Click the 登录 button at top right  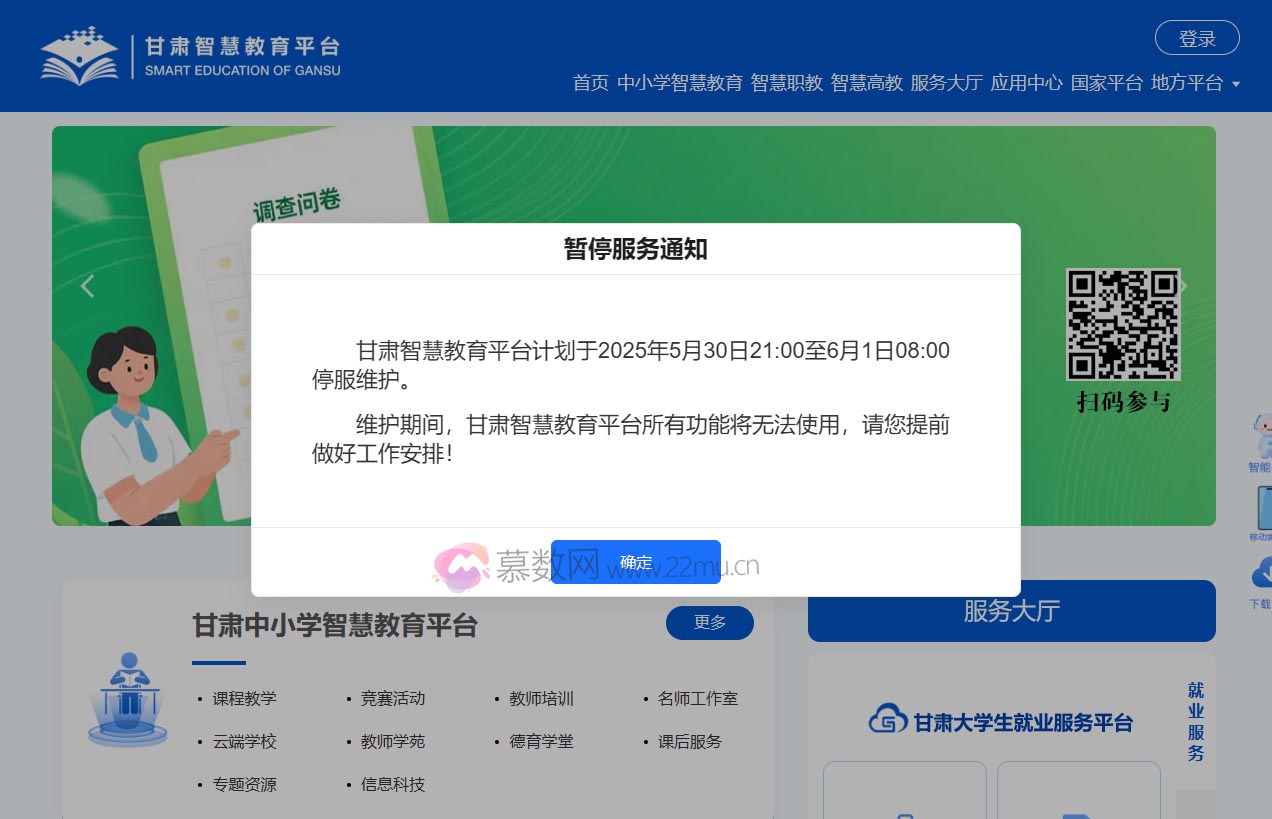click(1197, 38)
